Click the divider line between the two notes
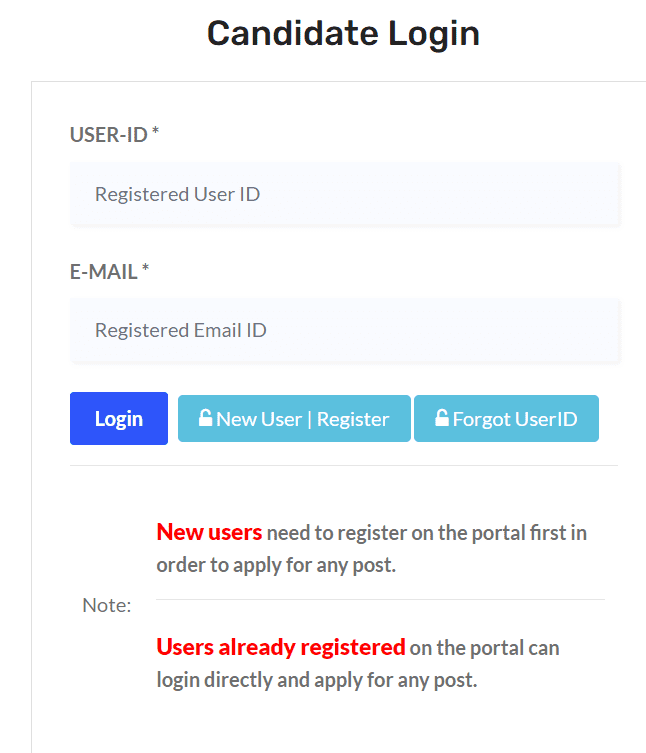The image size is (646, 753). tap(380, 600)
